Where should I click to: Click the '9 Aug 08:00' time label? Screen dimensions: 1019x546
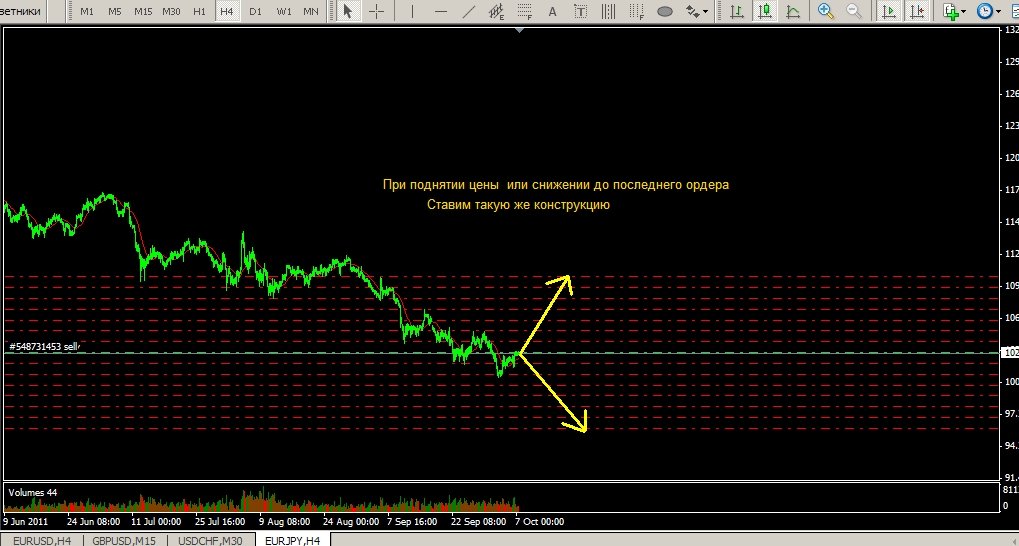click(x=284, y=521)
